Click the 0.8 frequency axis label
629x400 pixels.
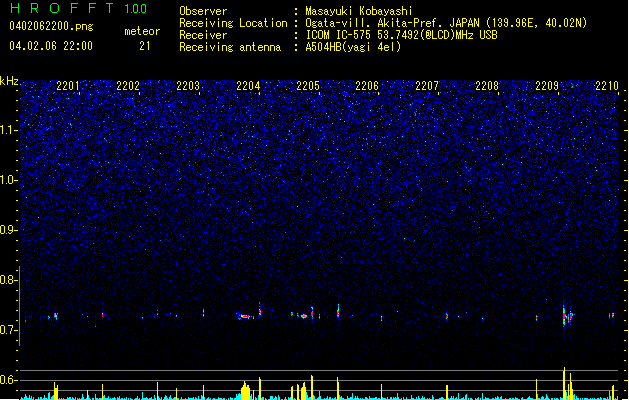click(8, 280)
